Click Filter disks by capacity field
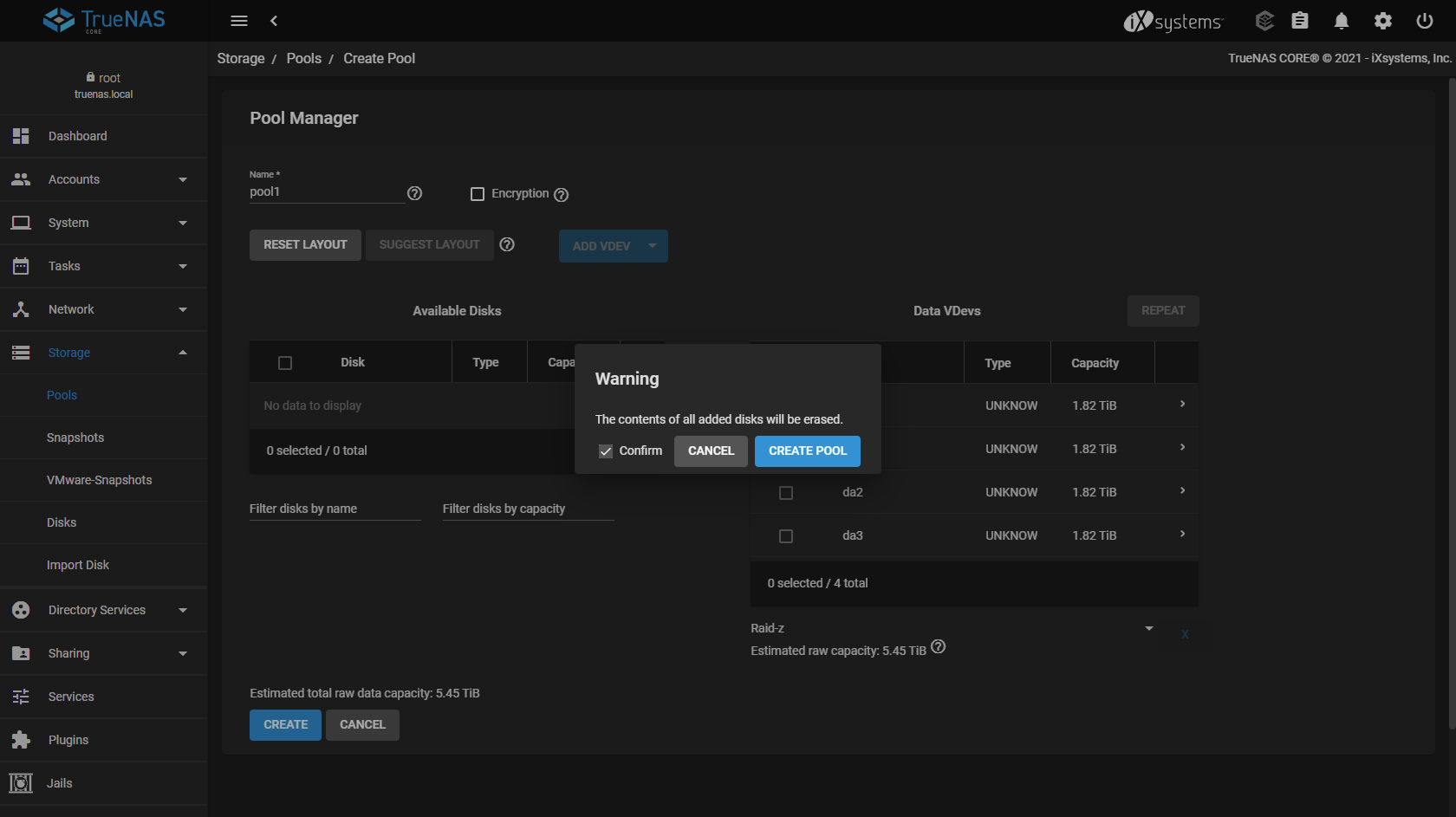 coord(529,509)
